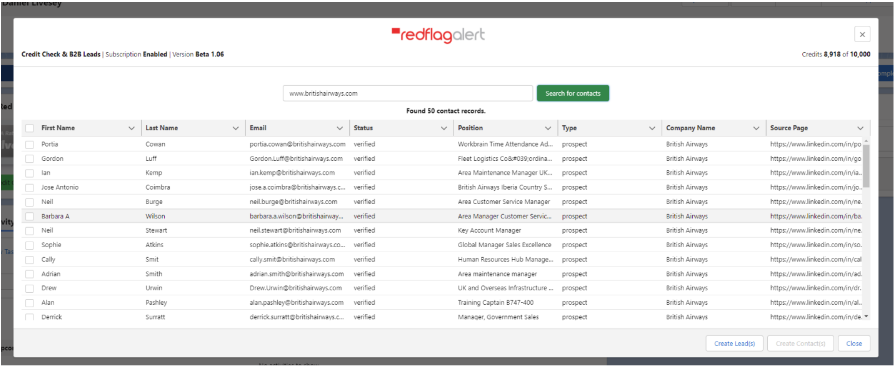This screenshot has width=895, height=372.
Task: Expand the Status column menu chevron
Action: pos(444,128)
